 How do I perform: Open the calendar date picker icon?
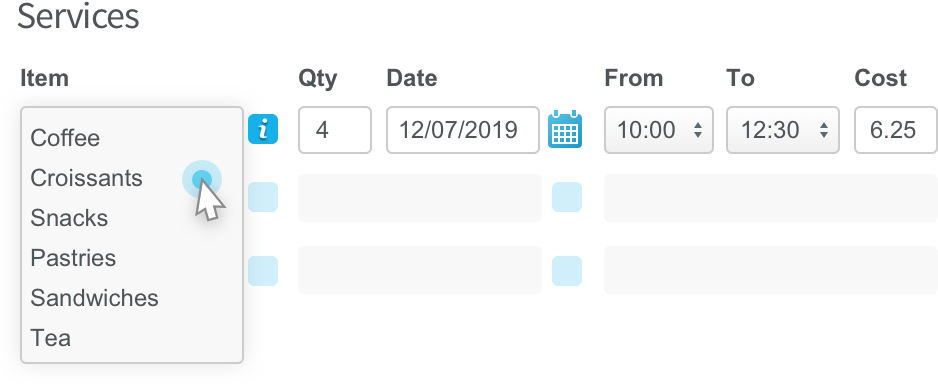click(x=565, y=129)
